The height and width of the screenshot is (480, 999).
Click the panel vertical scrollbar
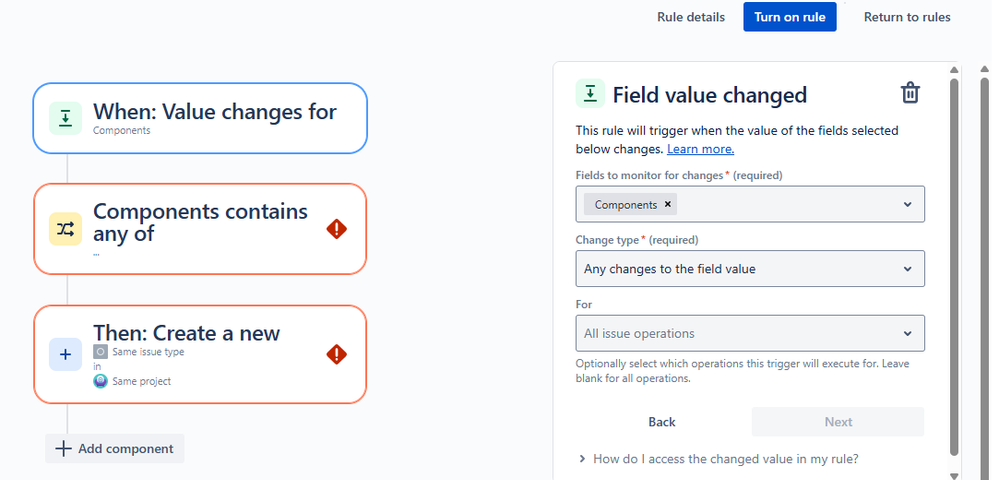coord(954,270)
